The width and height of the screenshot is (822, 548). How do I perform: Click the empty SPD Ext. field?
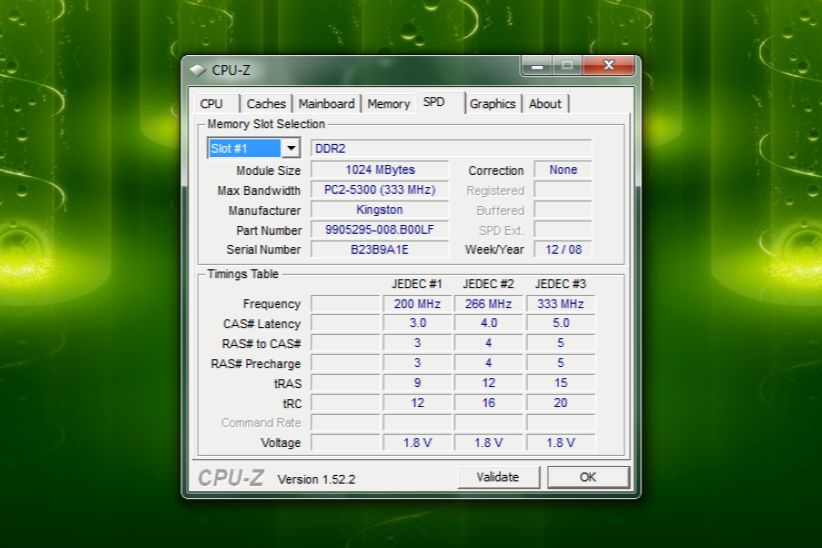(563, 230)
